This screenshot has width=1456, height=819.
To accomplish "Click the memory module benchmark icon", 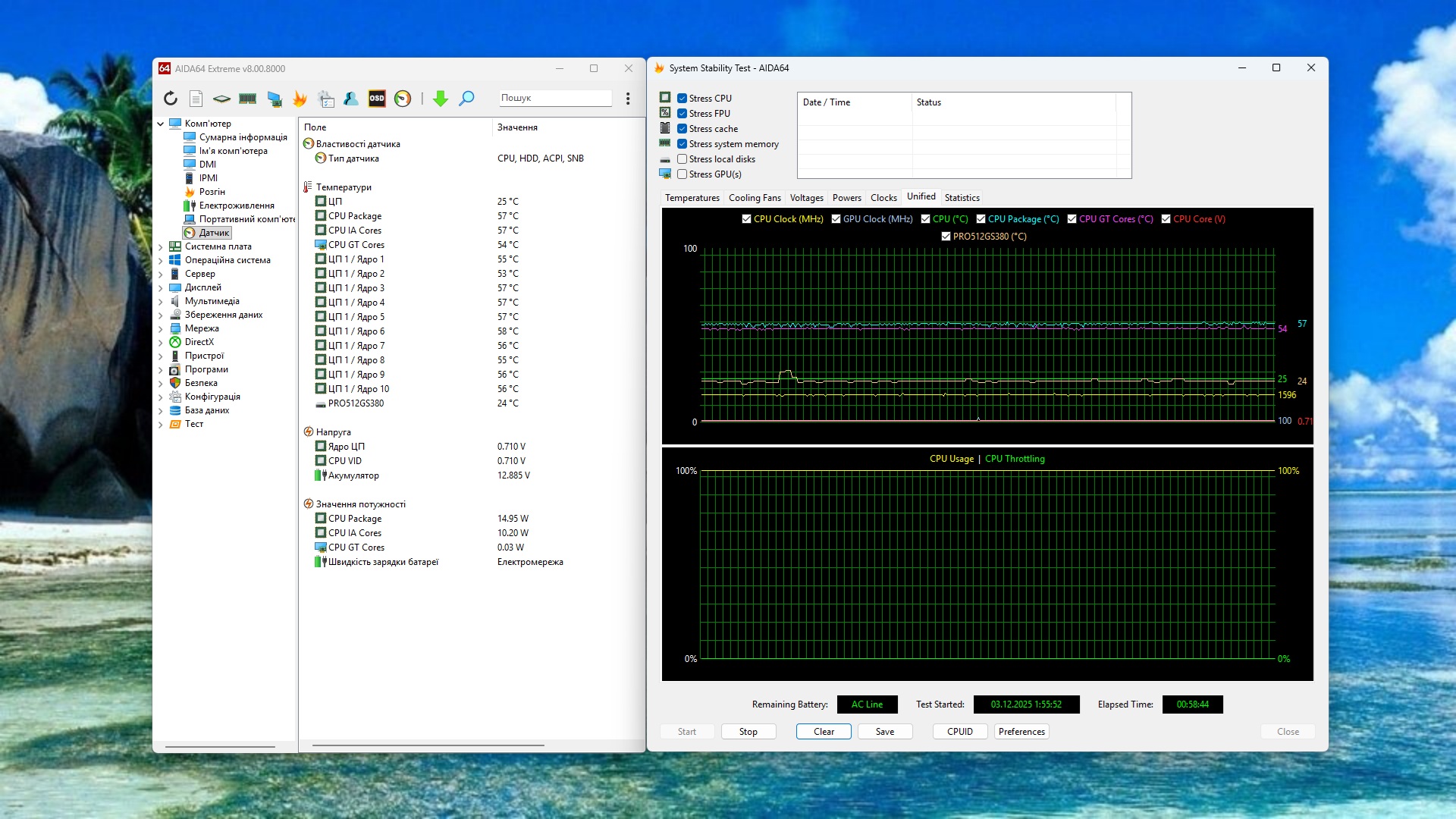I will click(x=247, y=99).
